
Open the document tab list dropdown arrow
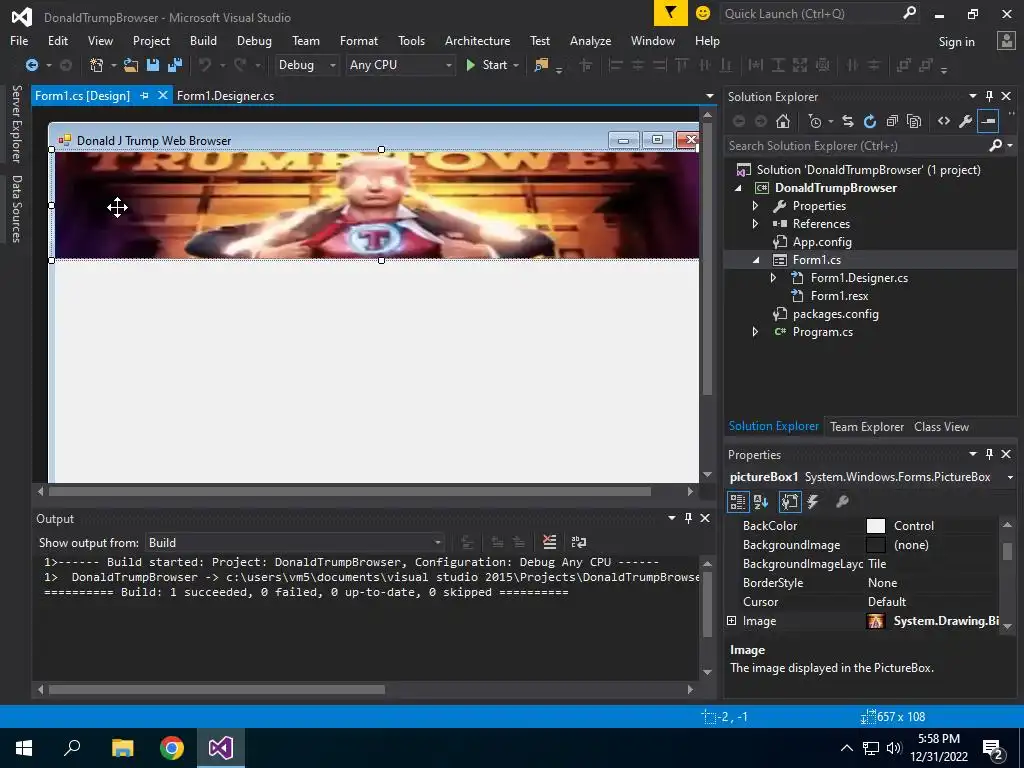tap(710, 96)
